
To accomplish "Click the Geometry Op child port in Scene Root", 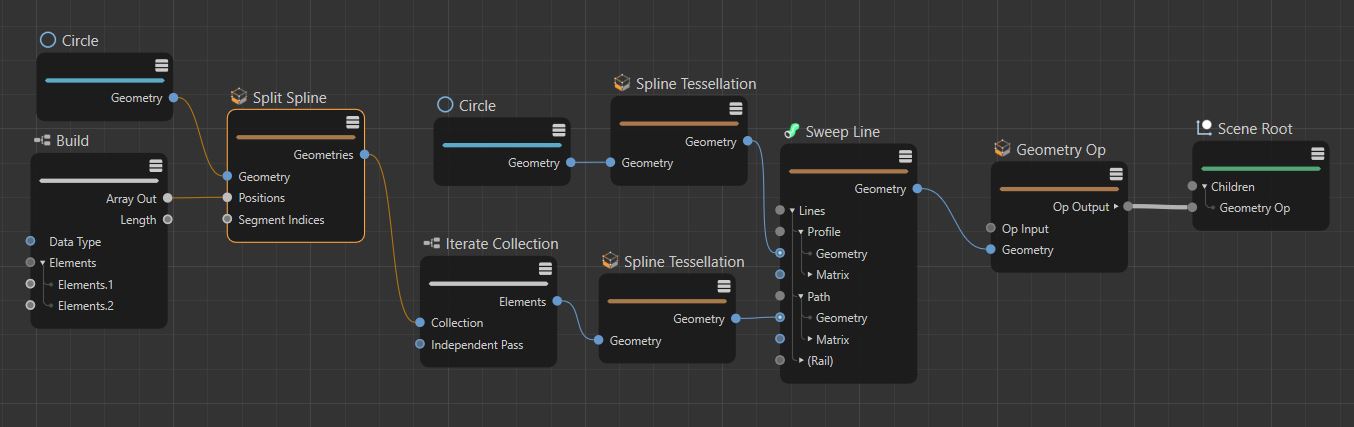I will click(x=1192, y=207).
